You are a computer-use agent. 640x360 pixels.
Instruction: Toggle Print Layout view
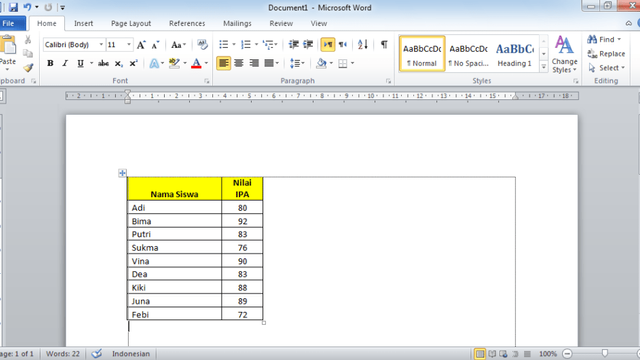[480, 354]
